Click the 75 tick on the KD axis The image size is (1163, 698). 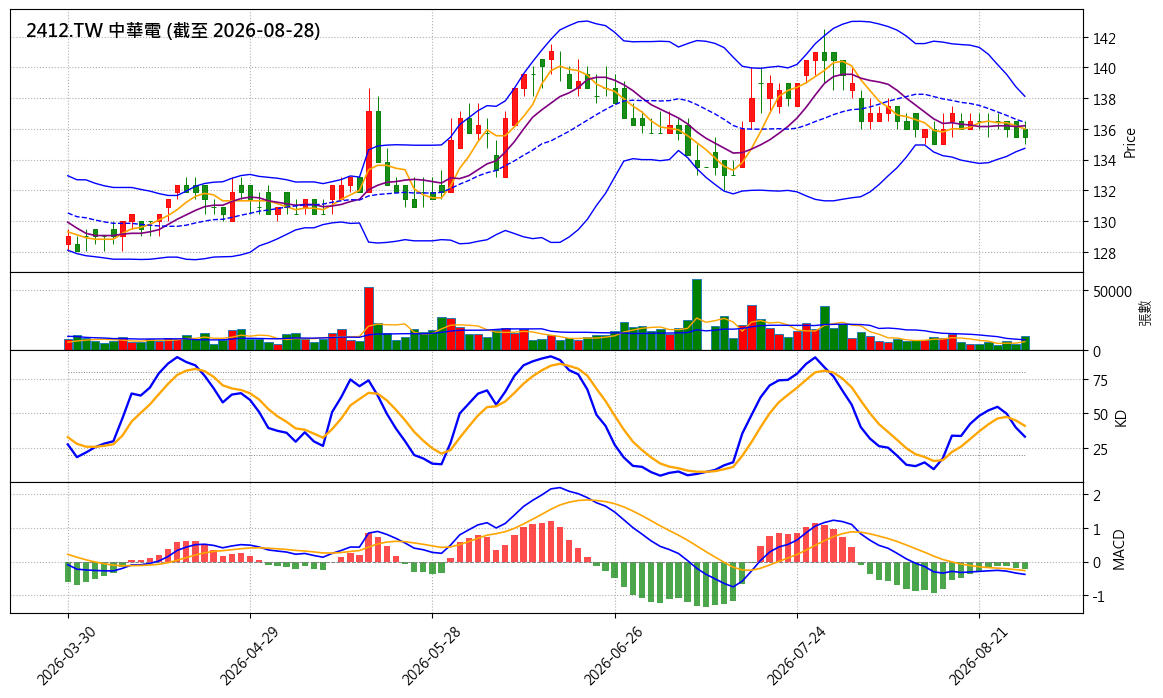point(1099,381)
